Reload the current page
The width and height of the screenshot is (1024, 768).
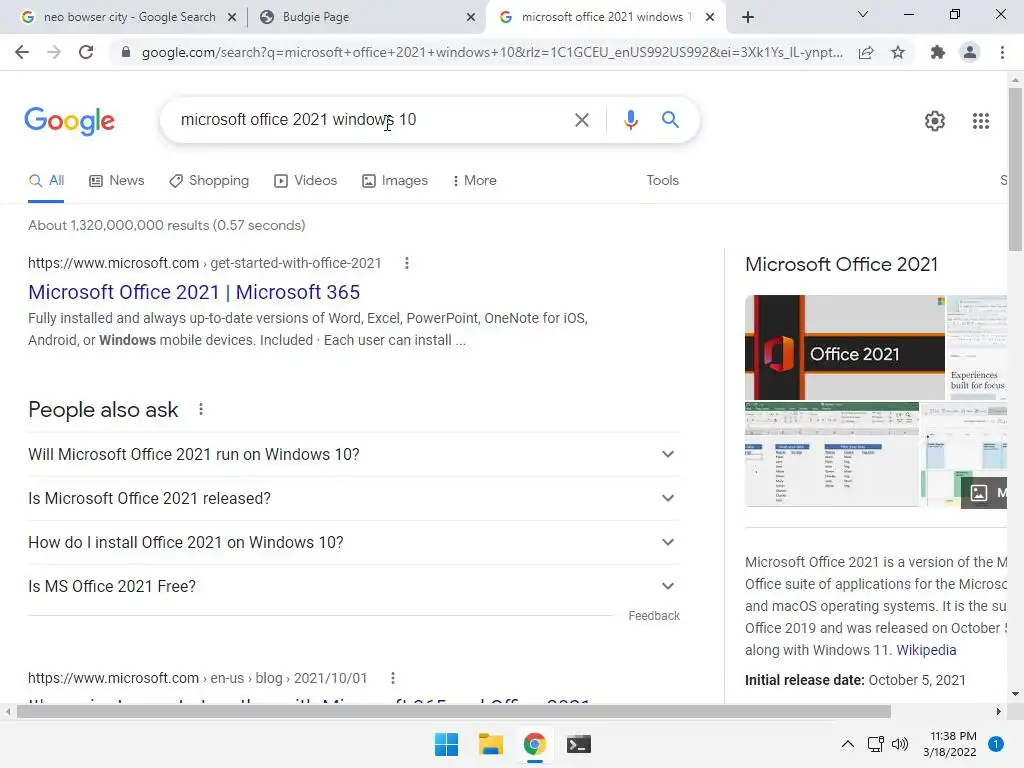(86, 52)
